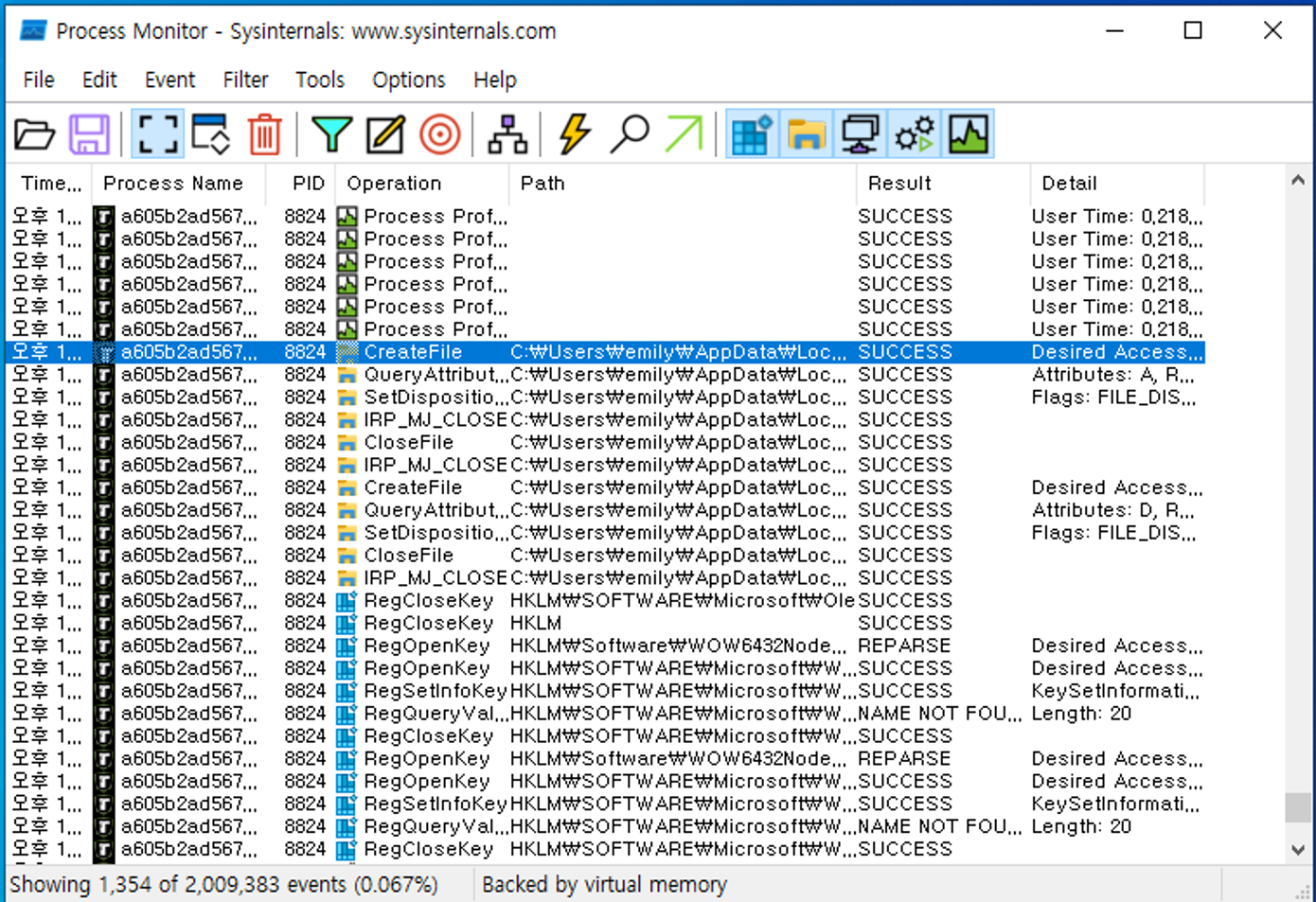Open the Highlight dialog via pencil icon
The width and height of the screenshot is (1316, 902).
[x=385, y=134]
